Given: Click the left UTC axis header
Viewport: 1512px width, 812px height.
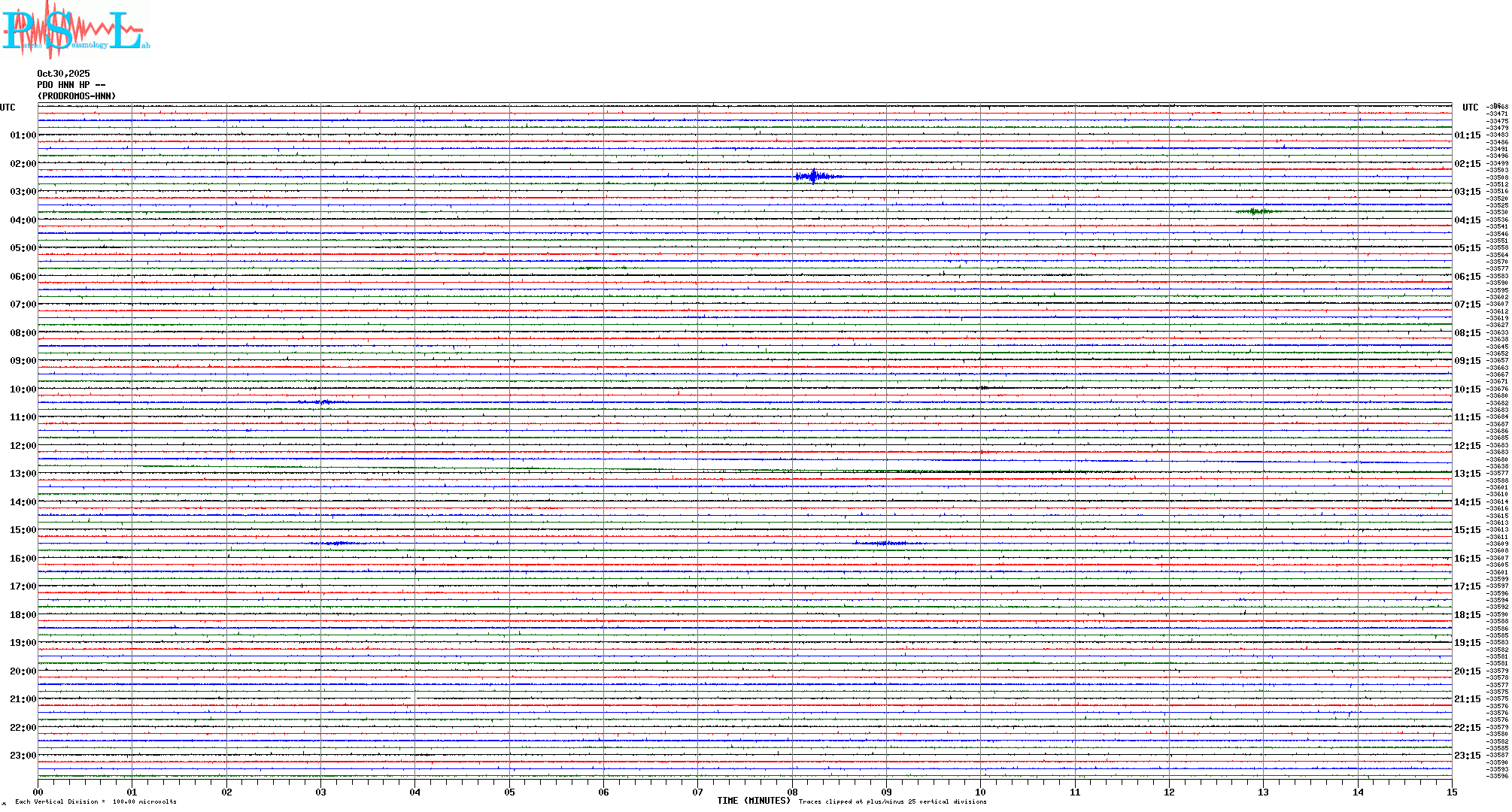Looking at the screenshot, I should point(8,108).
